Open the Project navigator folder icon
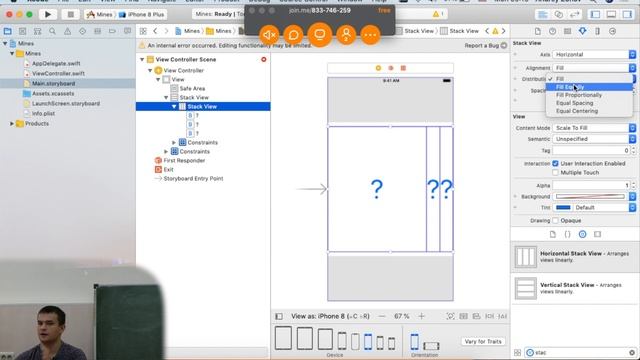Screen dimensions: 640x360 [x=7, y=31]
